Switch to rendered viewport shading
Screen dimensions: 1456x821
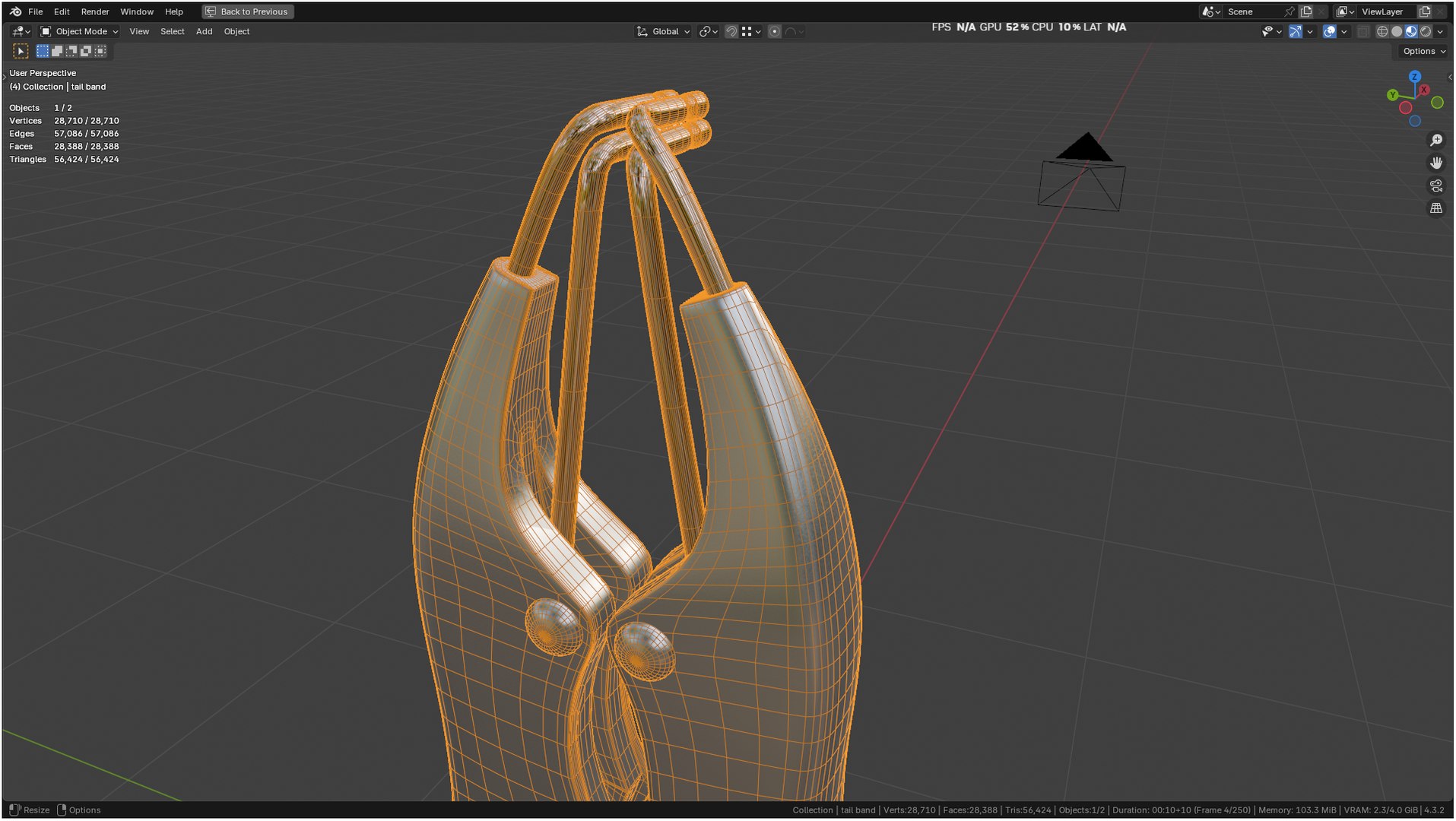pos(1426,31)
